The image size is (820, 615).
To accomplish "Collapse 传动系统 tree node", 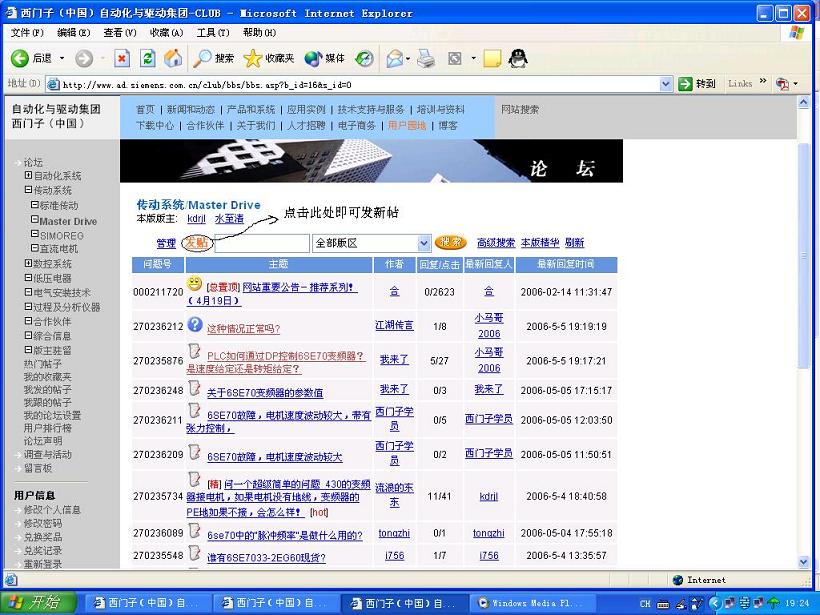I will click(28, 190).
